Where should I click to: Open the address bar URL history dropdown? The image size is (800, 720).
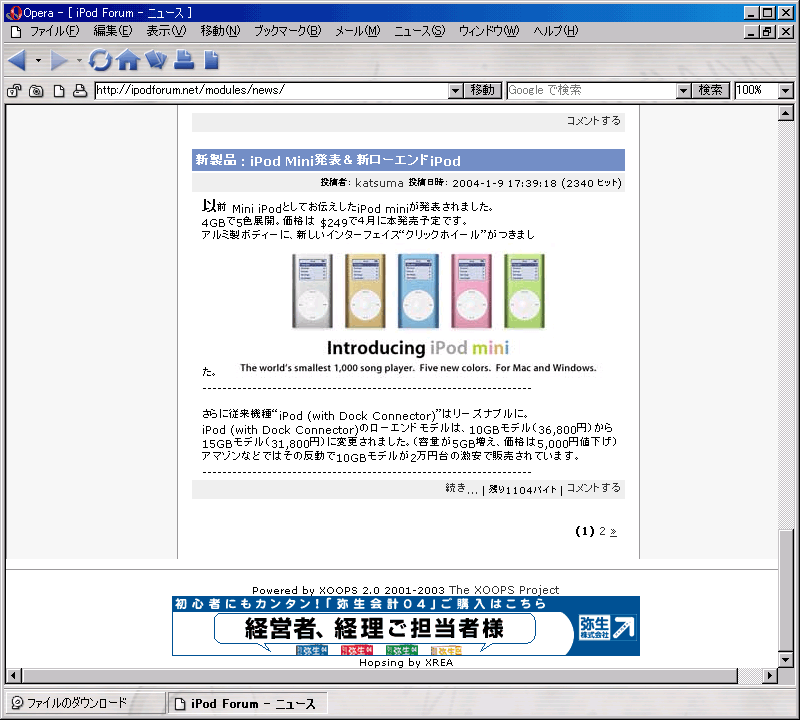pos(456,91)
